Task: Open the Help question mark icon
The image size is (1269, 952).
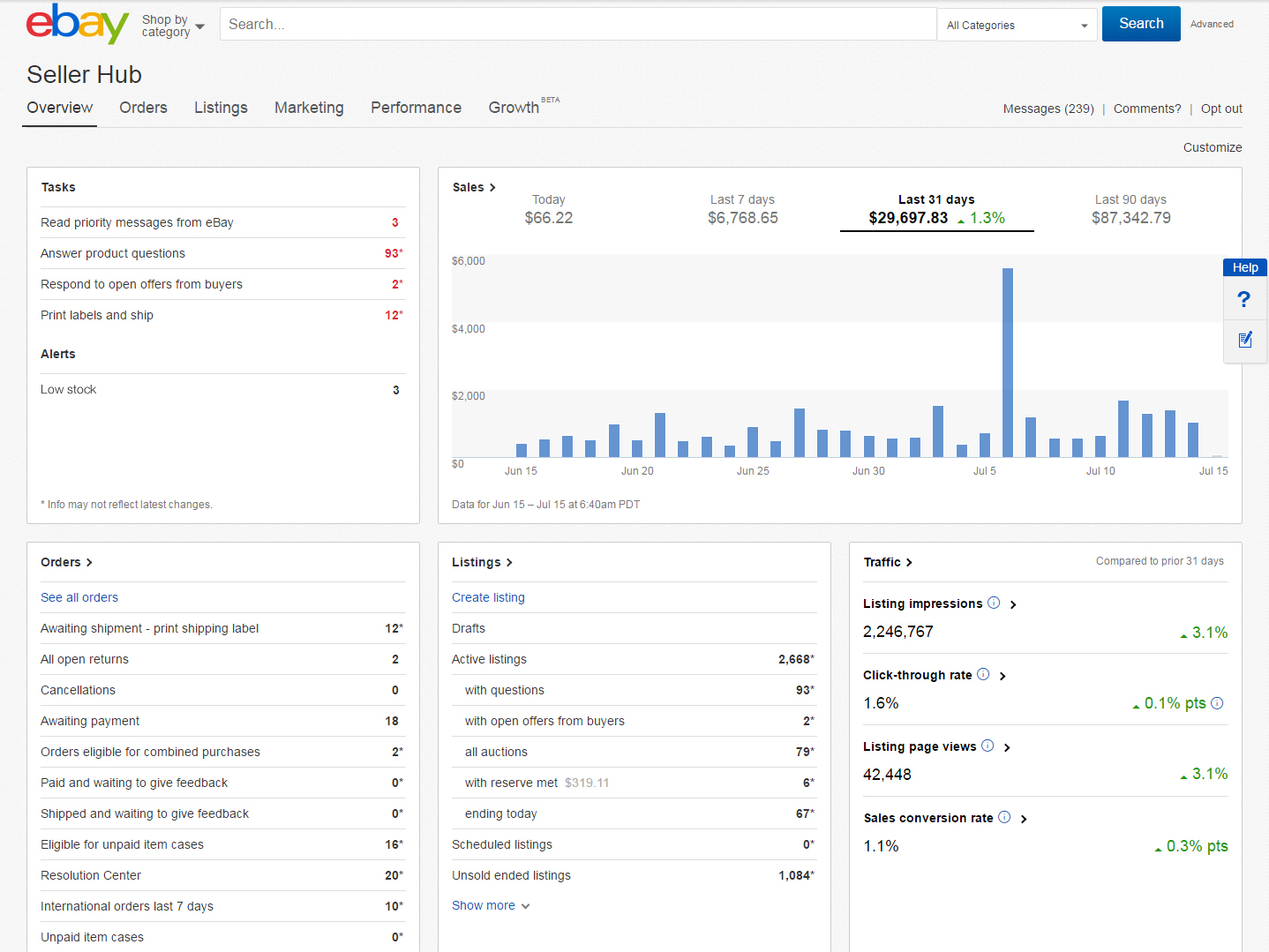Action: click(1244, 299)
